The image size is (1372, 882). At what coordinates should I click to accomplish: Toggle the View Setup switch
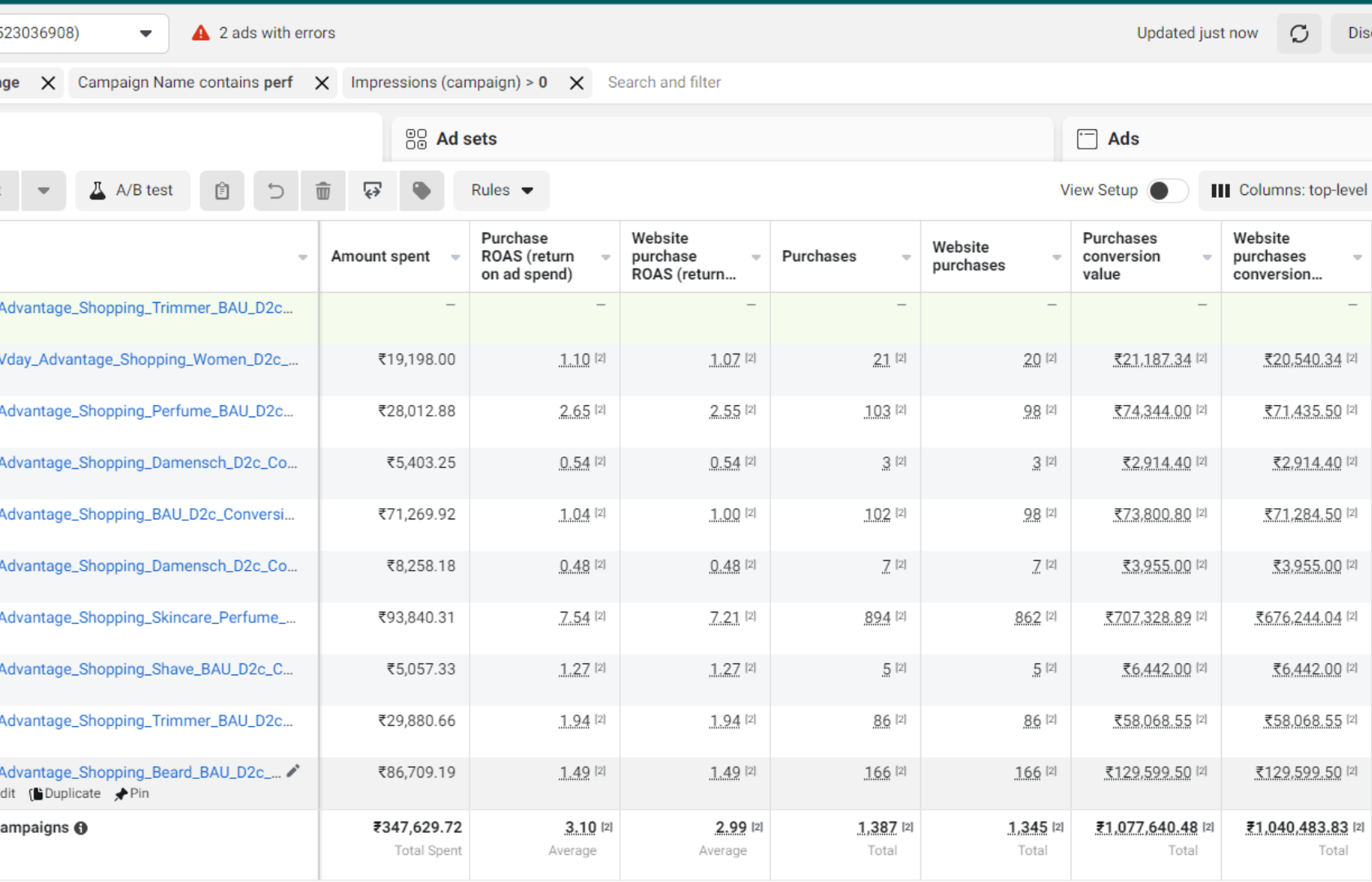(1167, 190)
